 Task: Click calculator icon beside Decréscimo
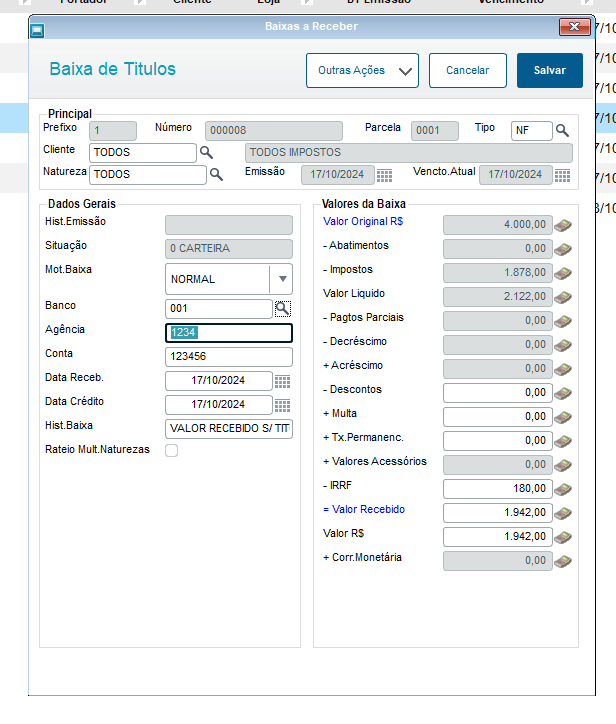point(563,345)
